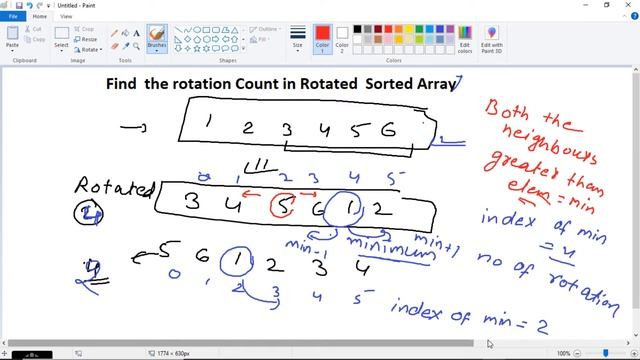Image resolution: width=640 pixels, height=360 pixels.
Task: Click the Save icon in the quick access toolbar
Action: pyautogui.click(x=19, y=5)
